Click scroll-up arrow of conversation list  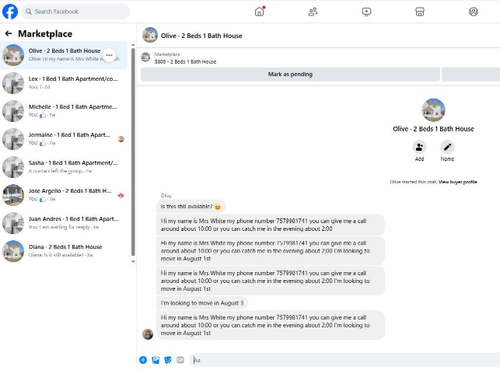133,45
